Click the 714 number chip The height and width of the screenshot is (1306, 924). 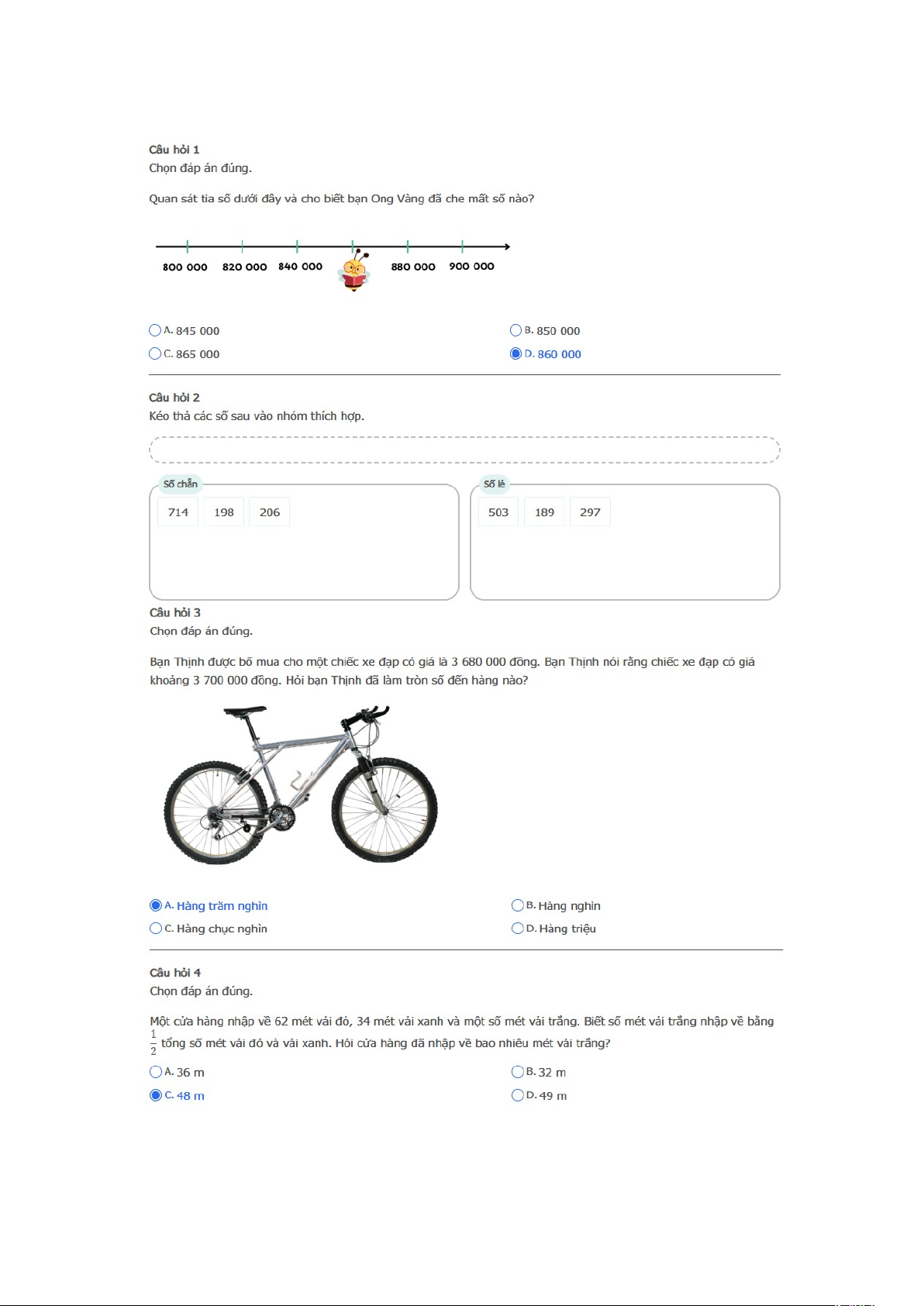pos(178,512)
